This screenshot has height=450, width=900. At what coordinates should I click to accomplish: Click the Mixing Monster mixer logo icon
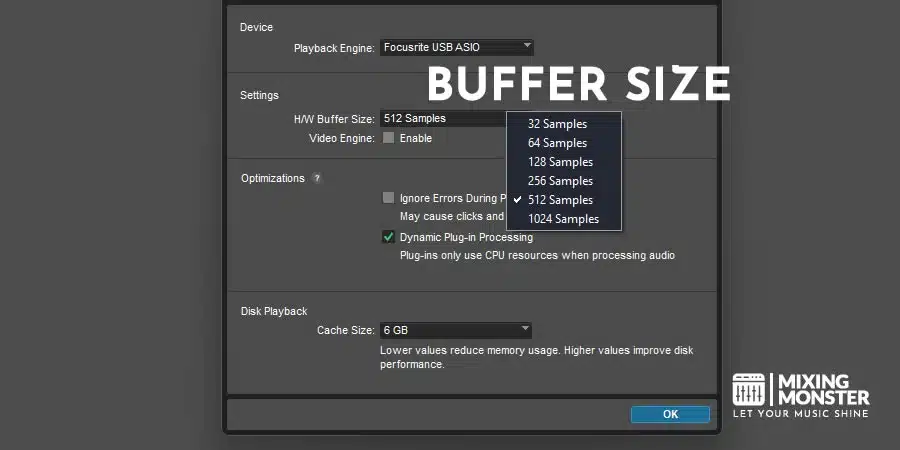point(748,390)
